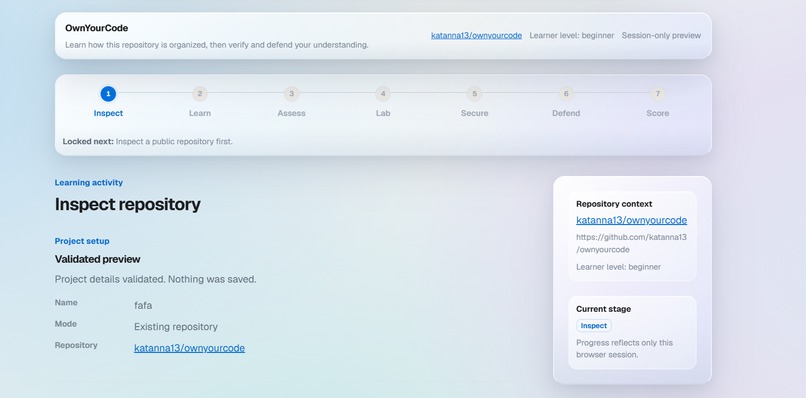Click the Inspect badge under Current stage
Viewport: 806px width, 398px height.
594,325
